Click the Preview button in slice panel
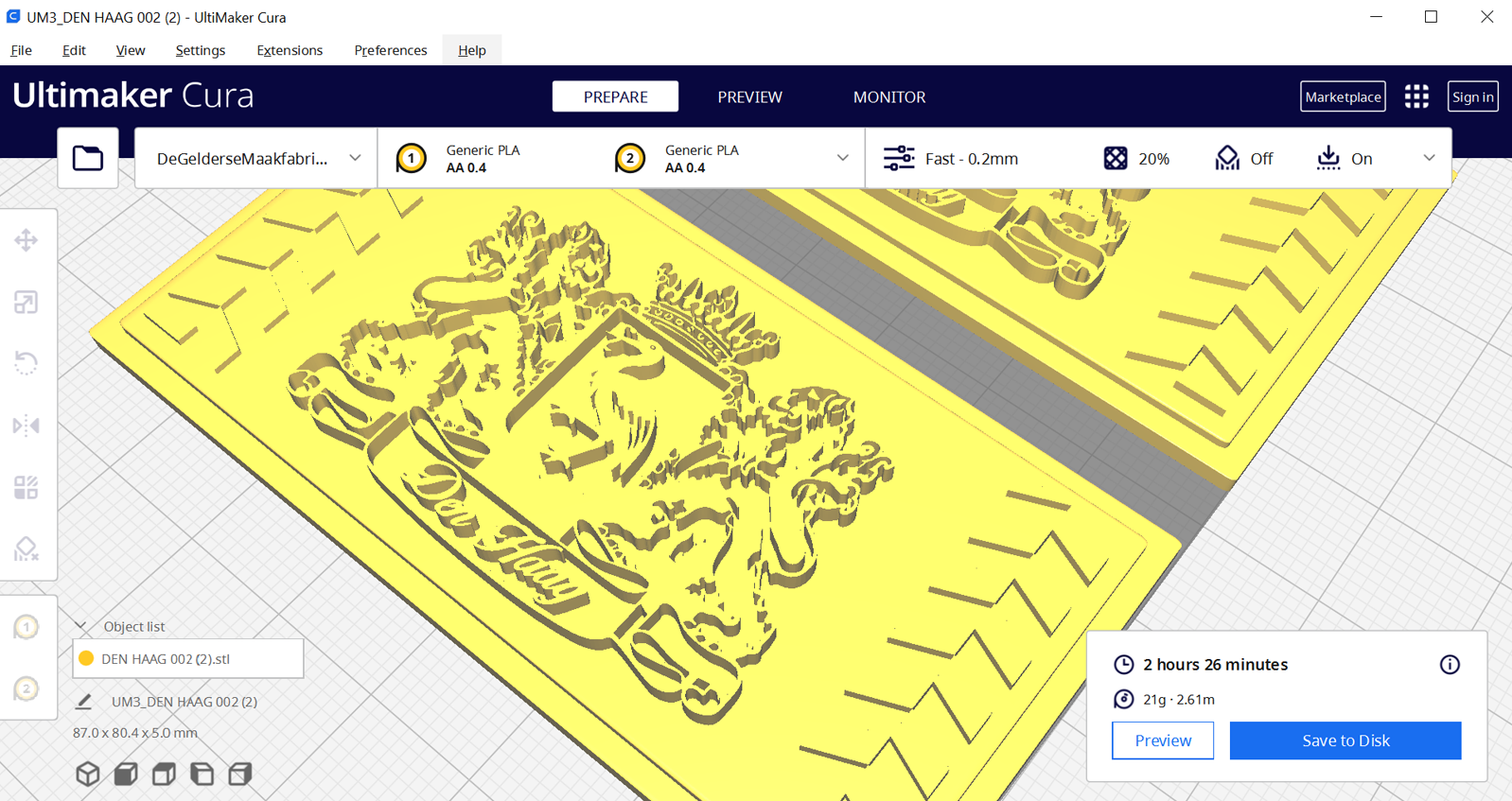 pos(1163,740)
